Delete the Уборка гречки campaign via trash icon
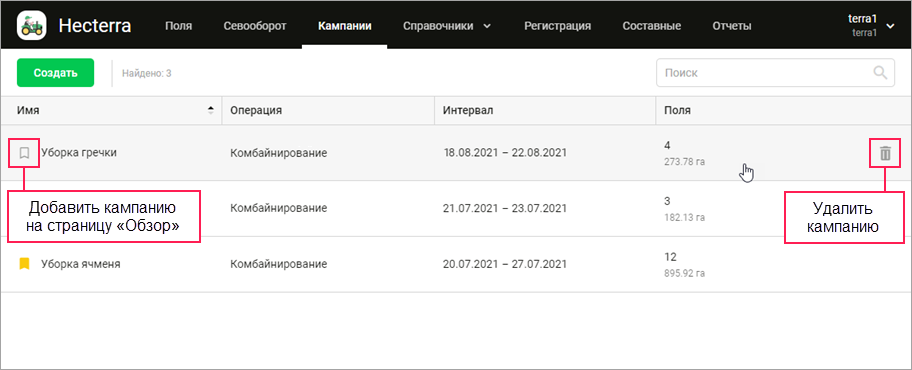Viewport: 912px width, 370px height. tap(885, 153)
